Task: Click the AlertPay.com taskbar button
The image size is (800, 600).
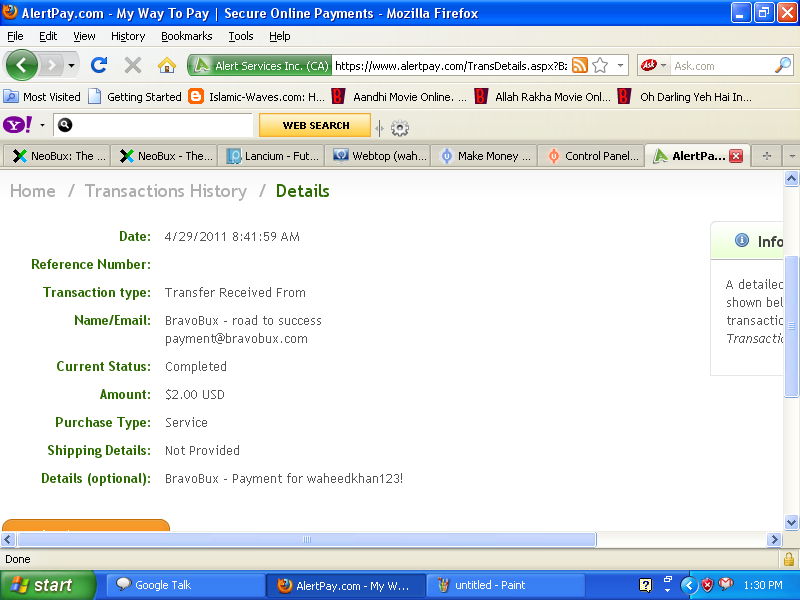Action: [345, 585]
